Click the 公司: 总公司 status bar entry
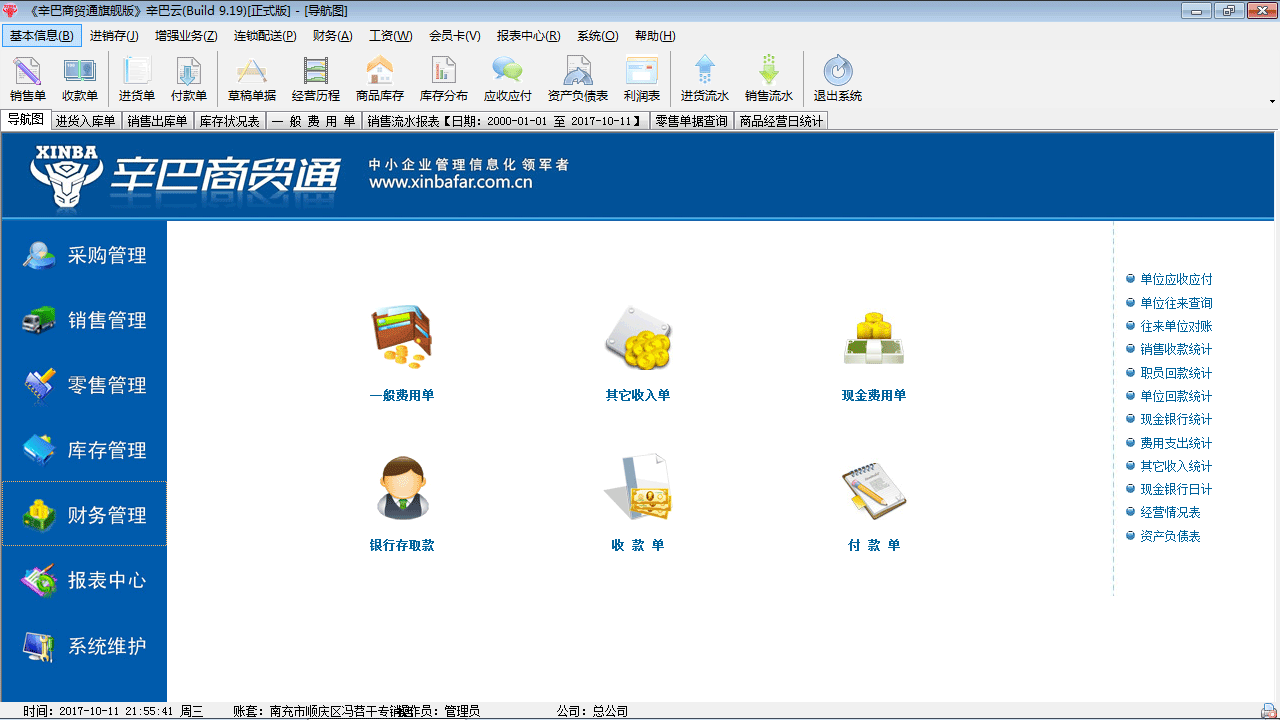 [x=592, y=711]
